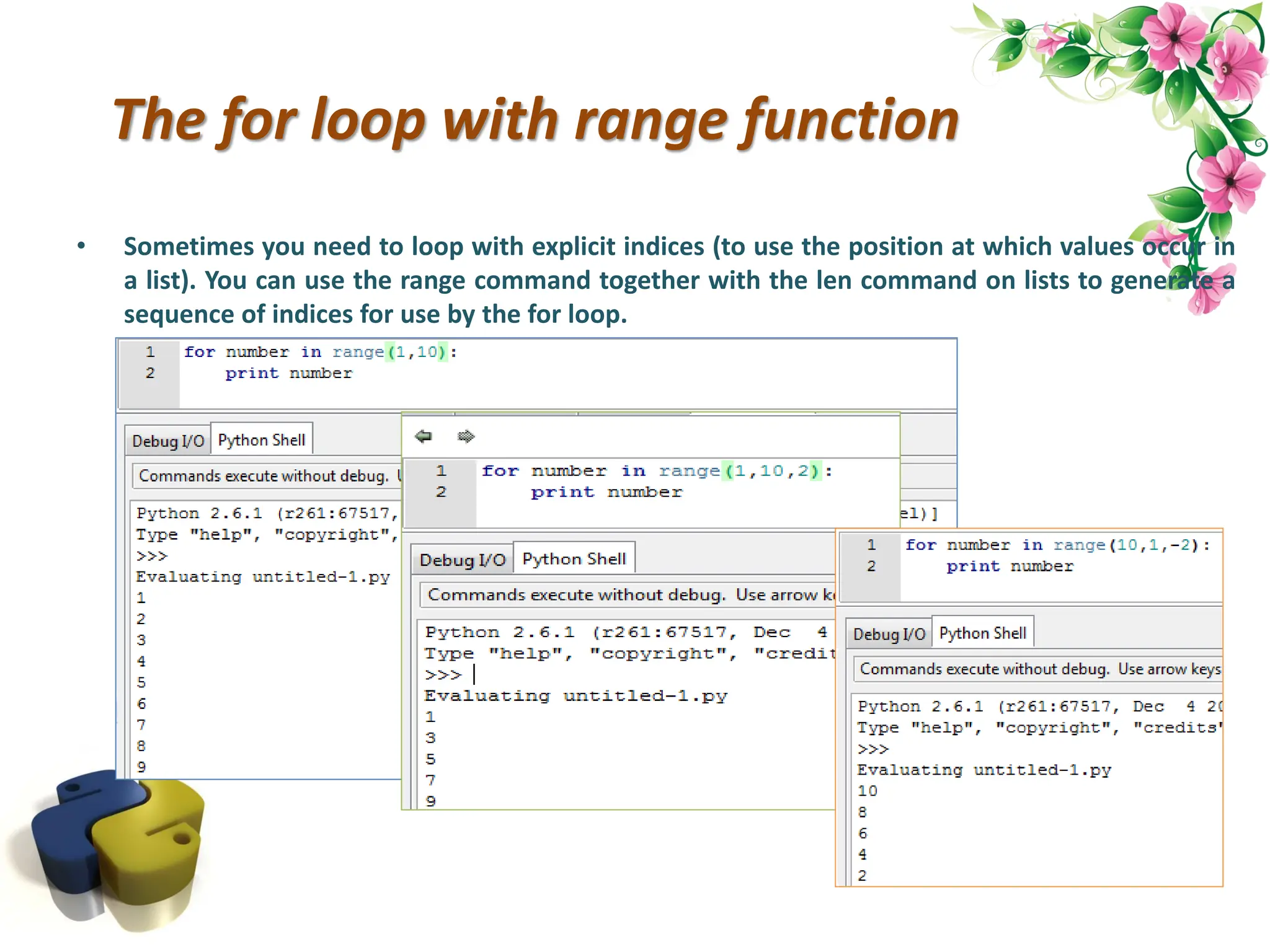Image resolution: width=1270 pixels, height=952 pixels.
Task: Select Python Shell tab in leftmost window
Action: 262,440
